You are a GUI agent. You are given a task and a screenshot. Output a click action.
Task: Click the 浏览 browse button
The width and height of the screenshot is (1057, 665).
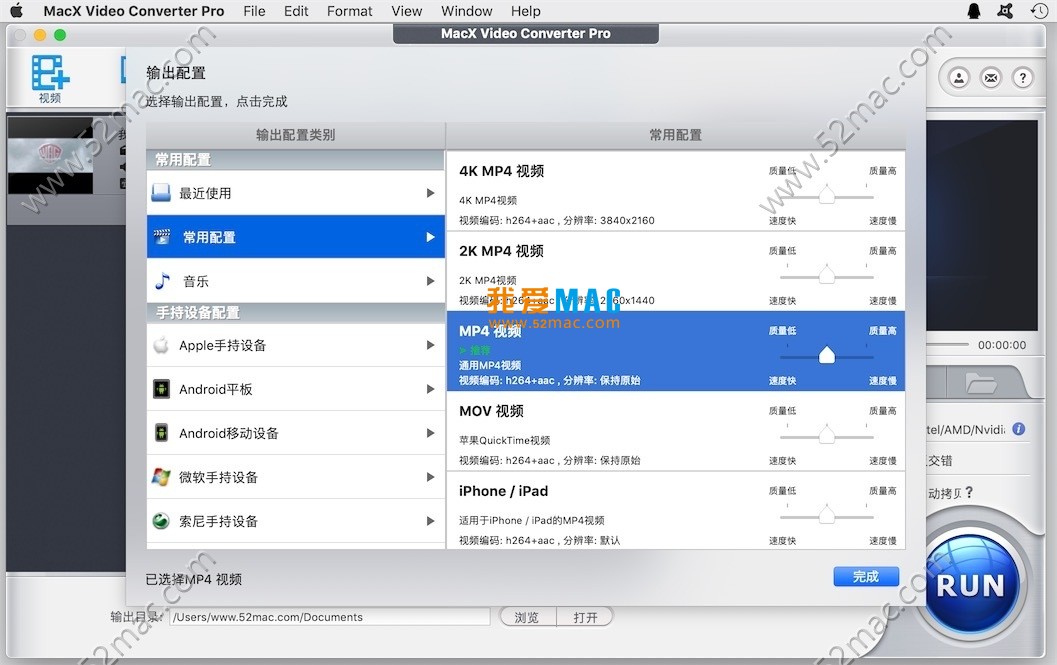[527, 616]
